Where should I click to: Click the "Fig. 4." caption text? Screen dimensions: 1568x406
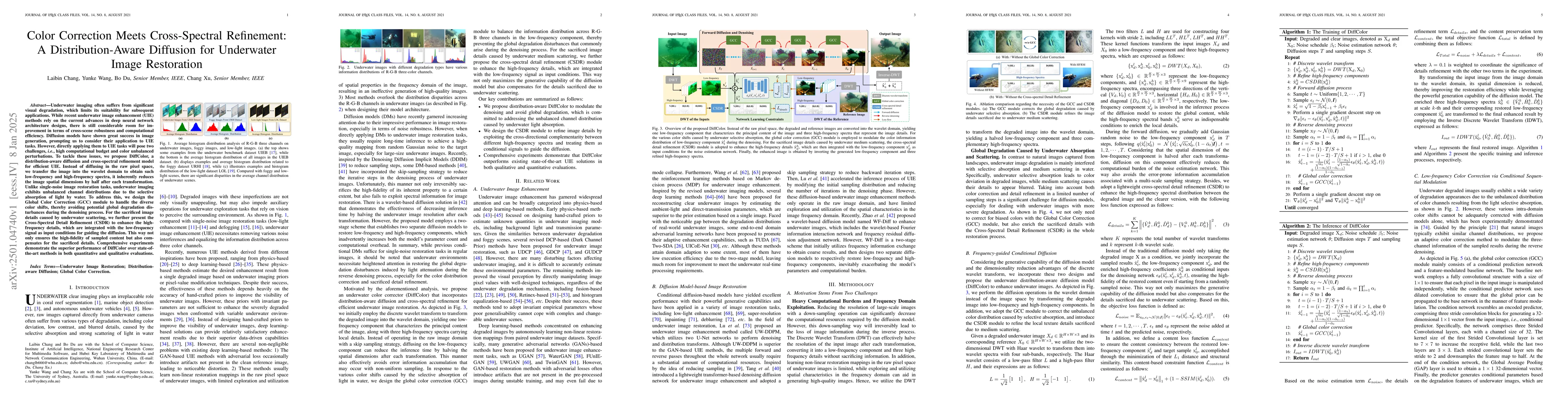click(1031, 111)
